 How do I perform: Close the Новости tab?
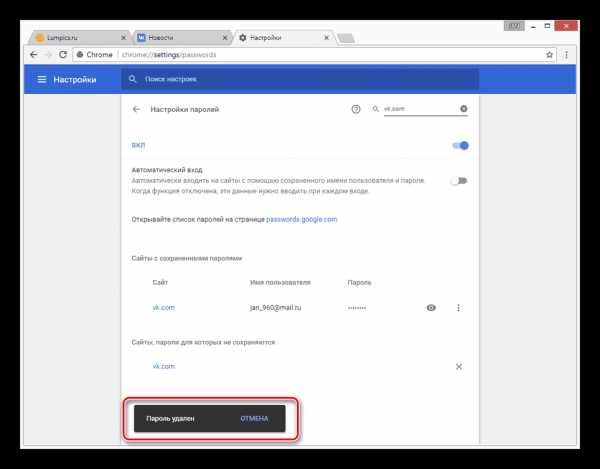(225, 37)
